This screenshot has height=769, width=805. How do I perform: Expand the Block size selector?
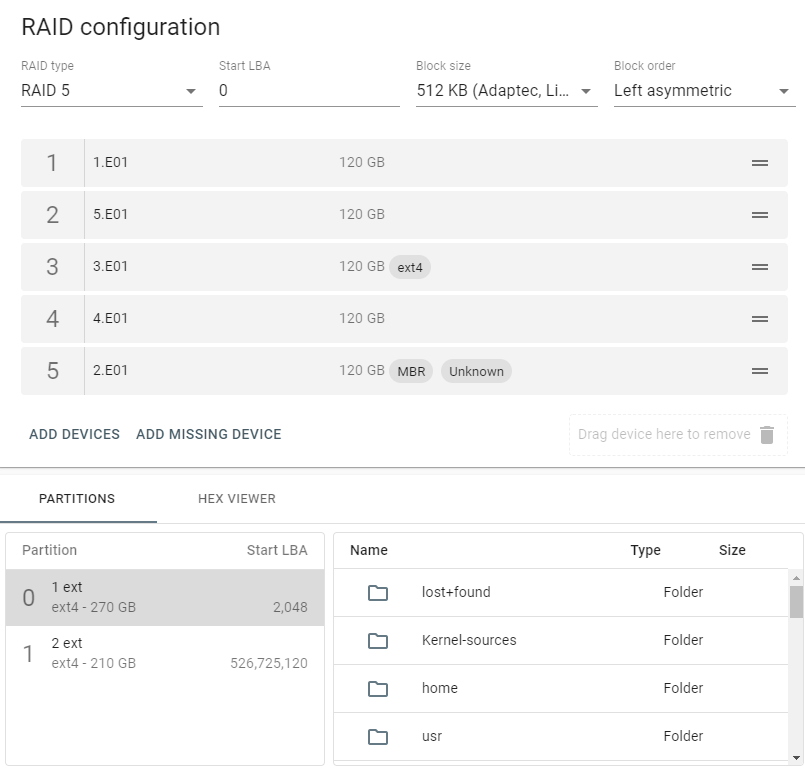pyautogui.click(x=585, y=90)
